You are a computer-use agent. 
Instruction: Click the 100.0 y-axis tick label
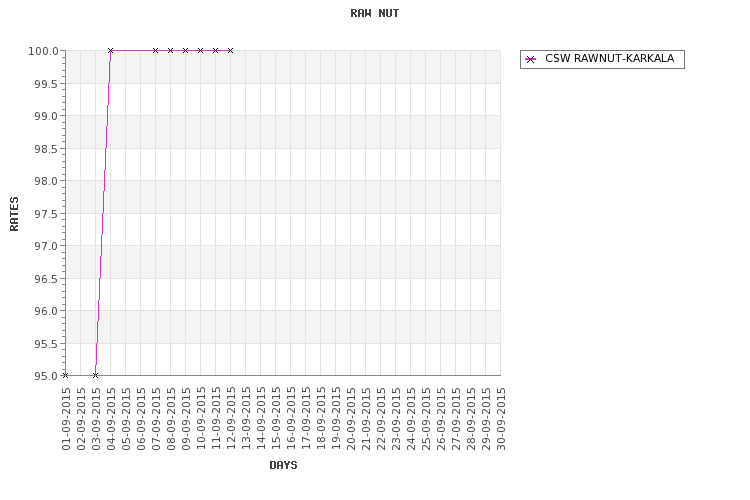44,51
